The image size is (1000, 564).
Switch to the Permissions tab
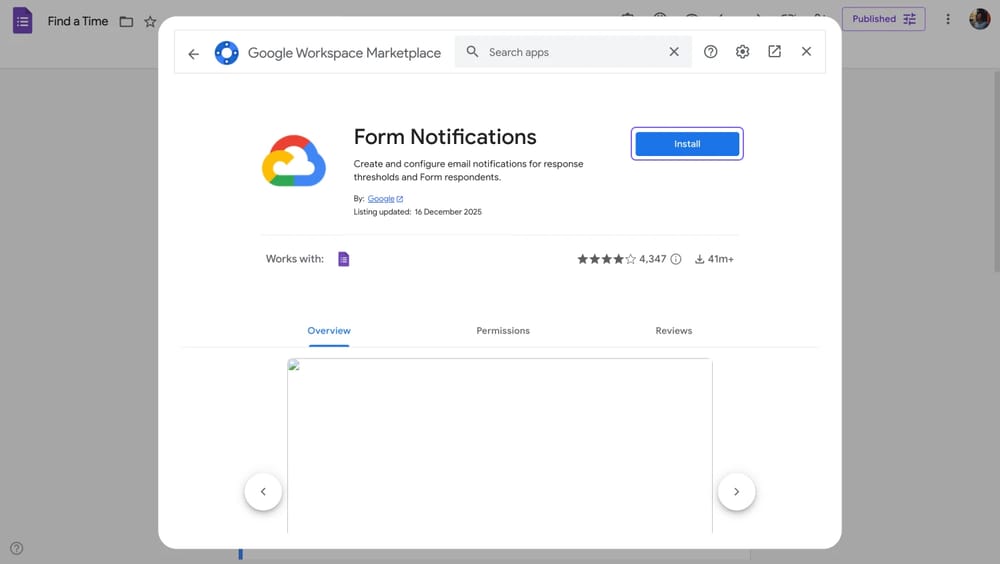point(503,331)
